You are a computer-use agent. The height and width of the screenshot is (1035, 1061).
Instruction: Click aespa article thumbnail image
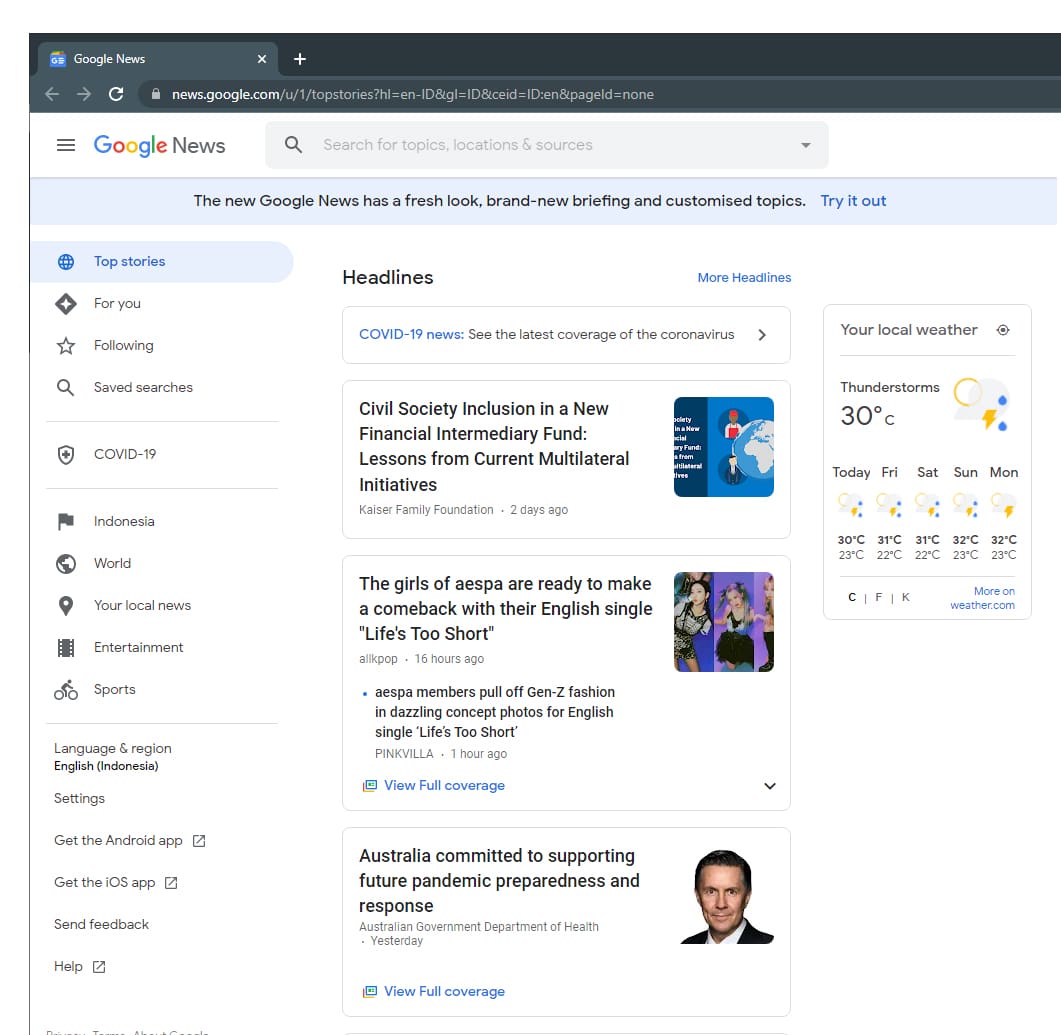pos(723,622)
